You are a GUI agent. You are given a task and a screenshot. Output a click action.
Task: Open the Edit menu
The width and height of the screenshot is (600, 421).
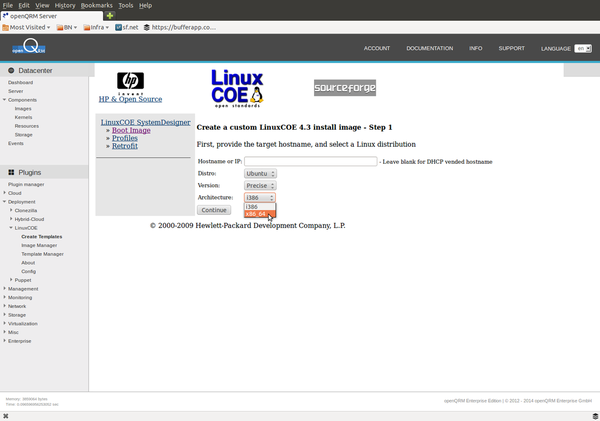click(x=24, y=5)
